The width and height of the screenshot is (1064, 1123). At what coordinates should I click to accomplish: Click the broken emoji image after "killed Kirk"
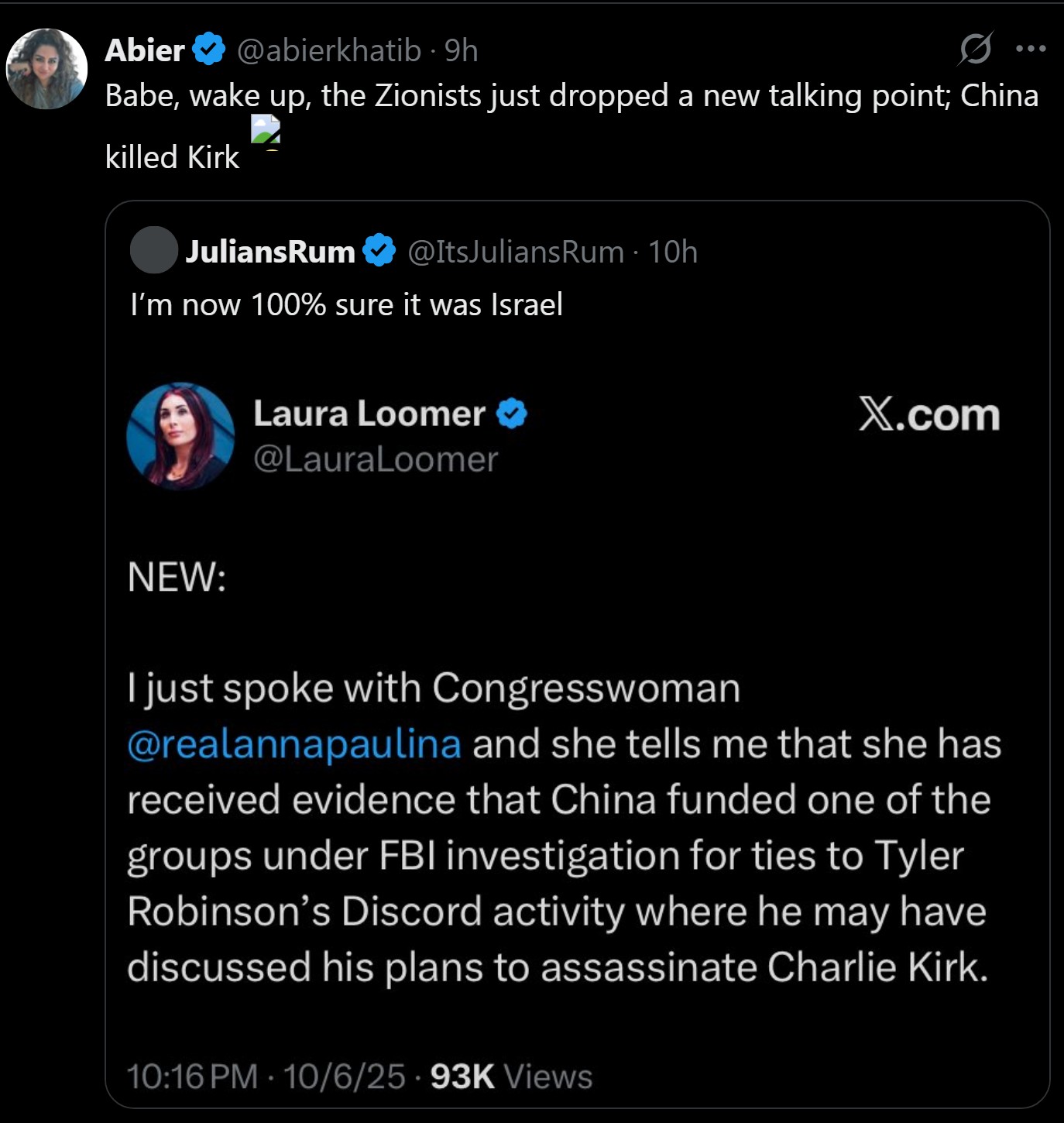pyautogui.click(x=266, y=131)
